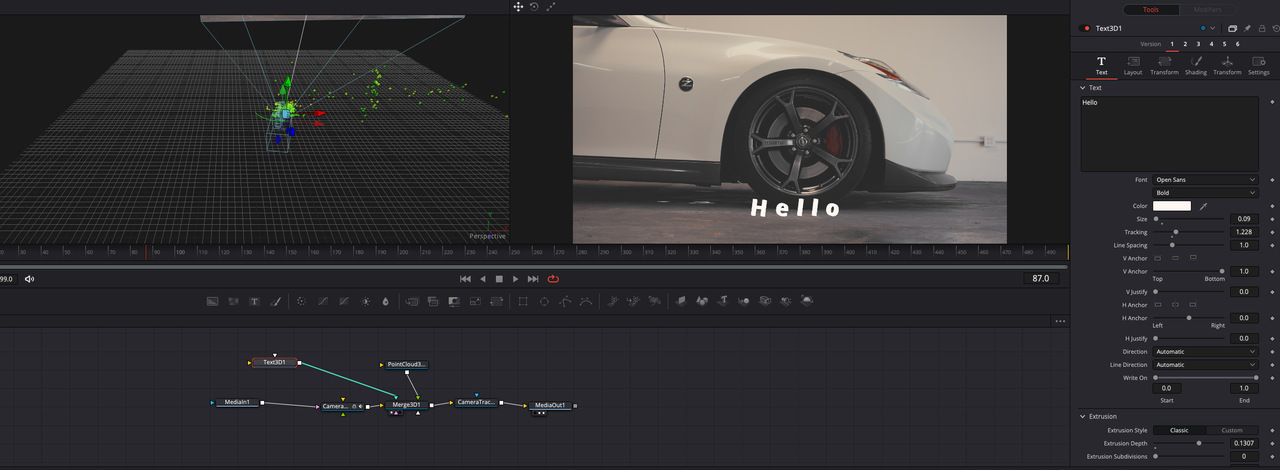Select the Custom extrusion style
Viewport: 1280px width, 470px height.
coord(1232,430)
